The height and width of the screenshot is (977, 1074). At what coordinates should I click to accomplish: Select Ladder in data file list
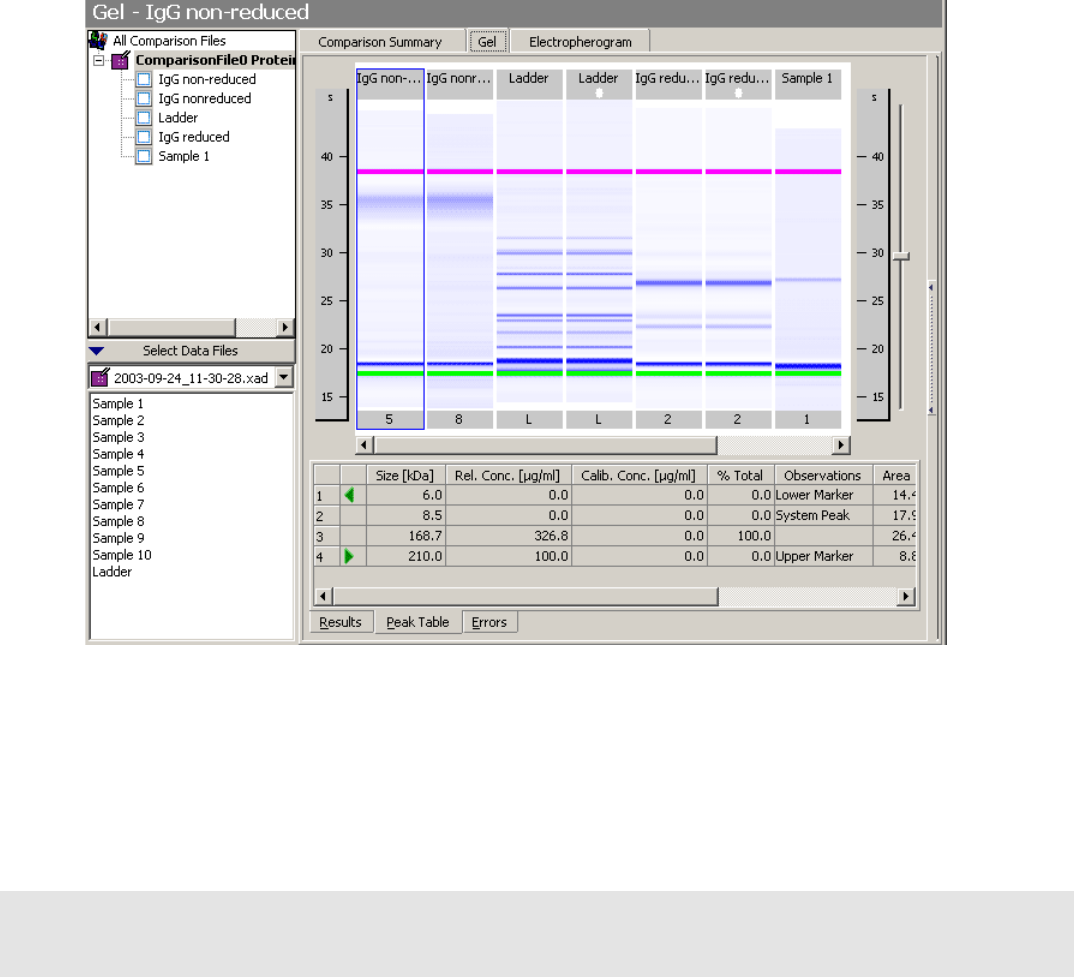point(112,571)
